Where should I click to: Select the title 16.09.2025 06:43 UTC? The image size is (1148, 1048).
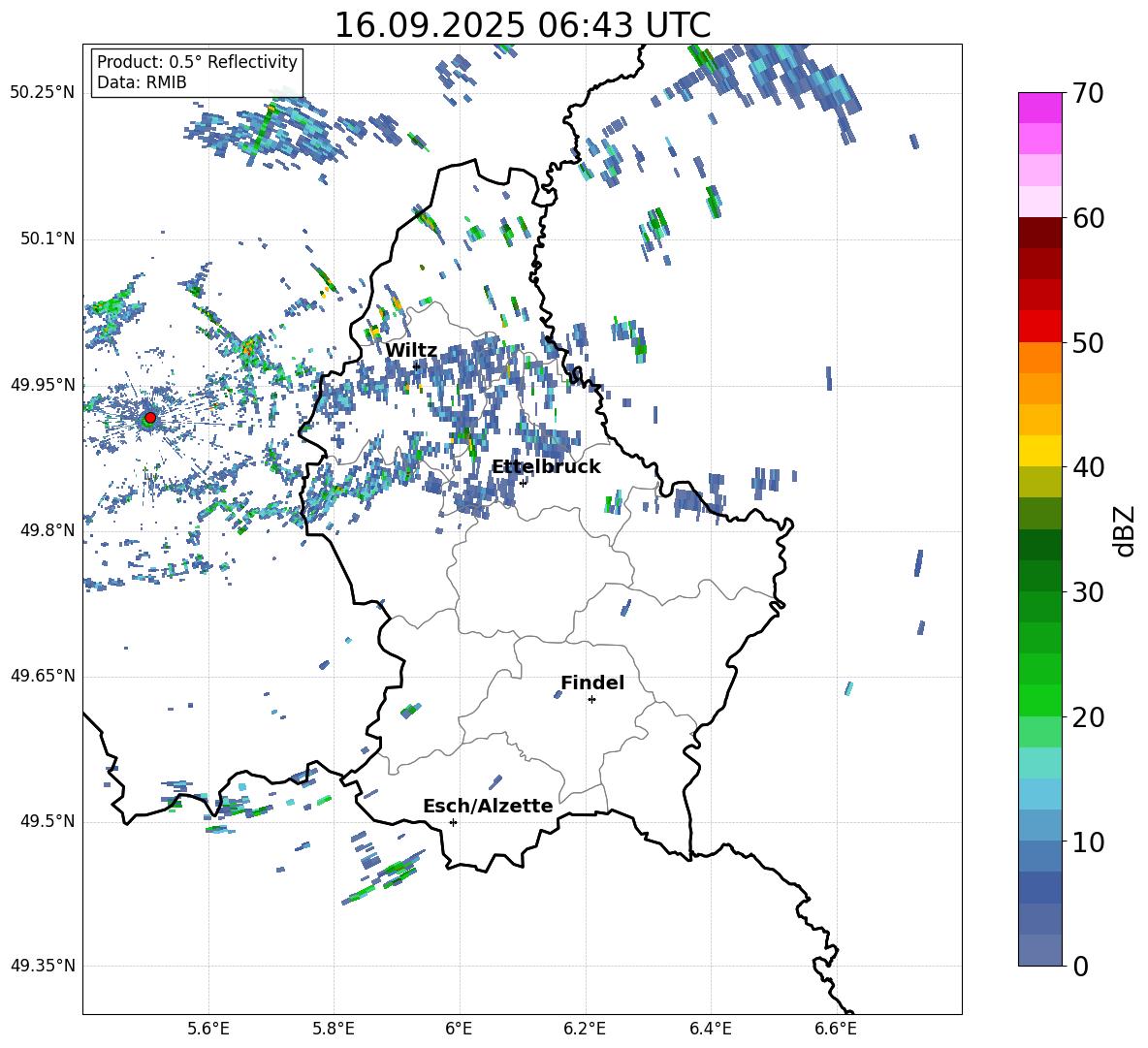pyautogui.click(x=522, y=25)
